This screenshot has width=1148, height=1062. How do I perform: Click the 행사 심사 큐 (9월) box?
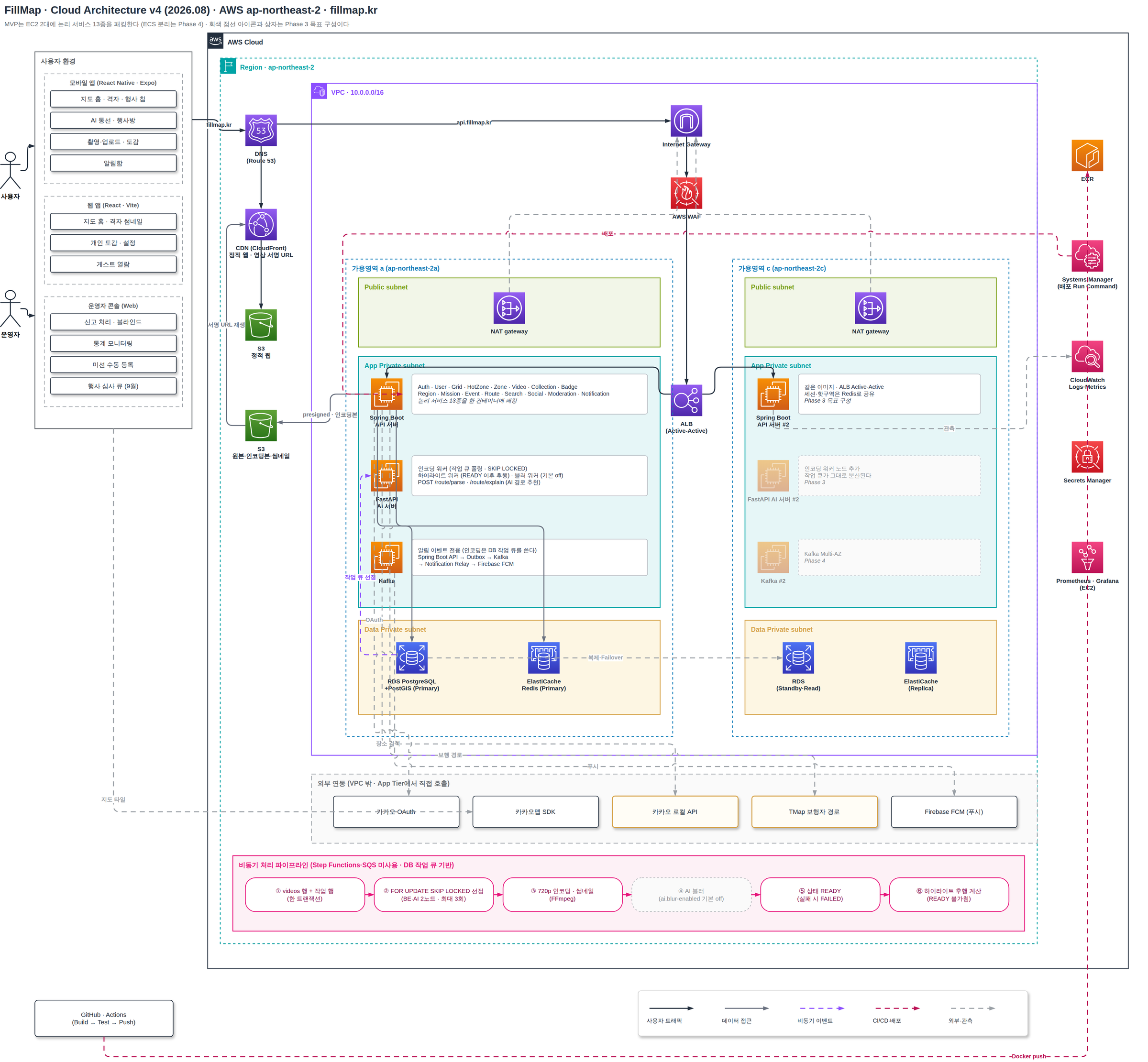(113, 386)
